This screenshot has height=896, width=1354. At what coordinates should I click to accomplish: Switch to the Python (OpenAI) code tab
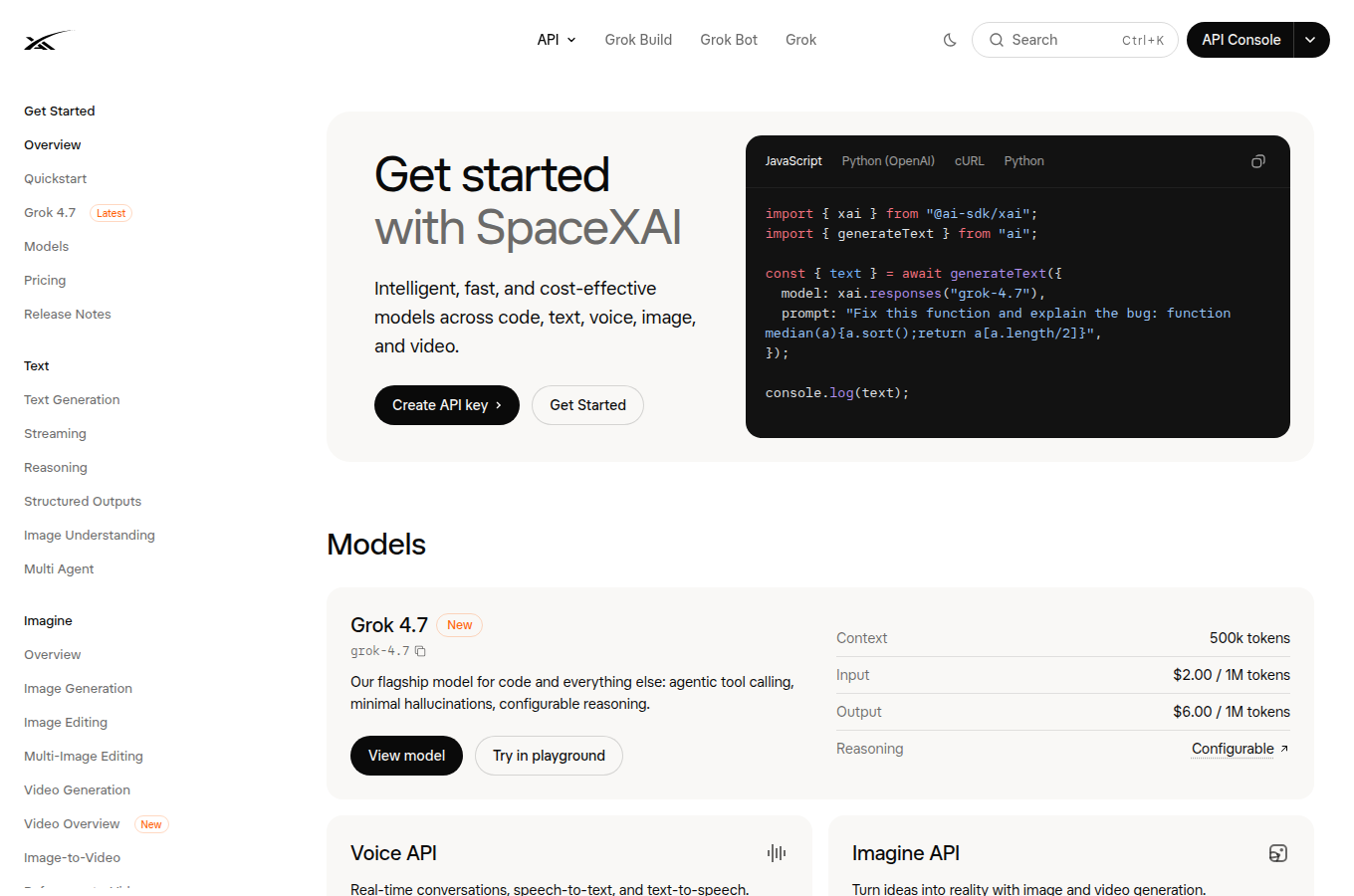click(888, 161)
